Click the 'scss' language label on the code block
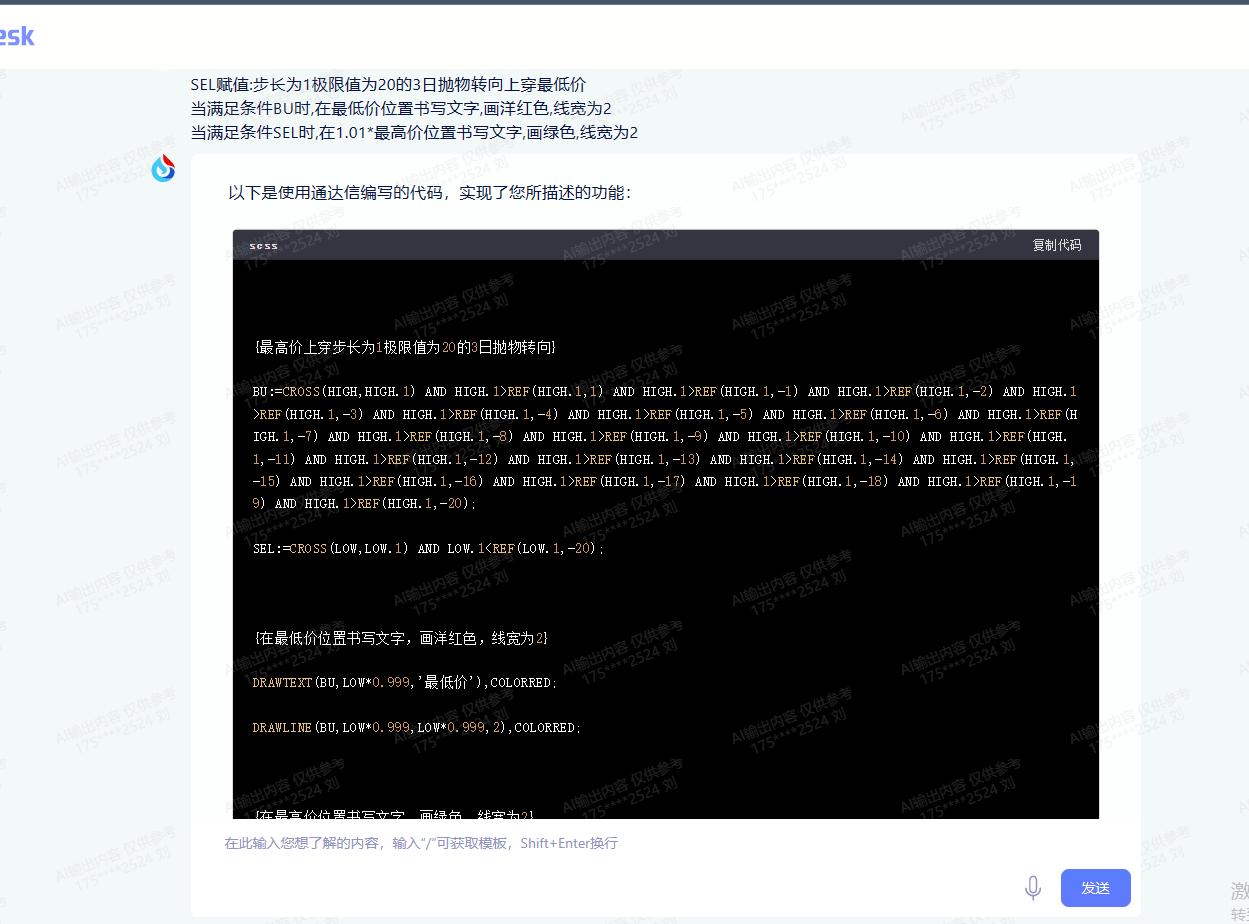The width and height of the screenshot is (1249, 924). click(x=262, y=245)
